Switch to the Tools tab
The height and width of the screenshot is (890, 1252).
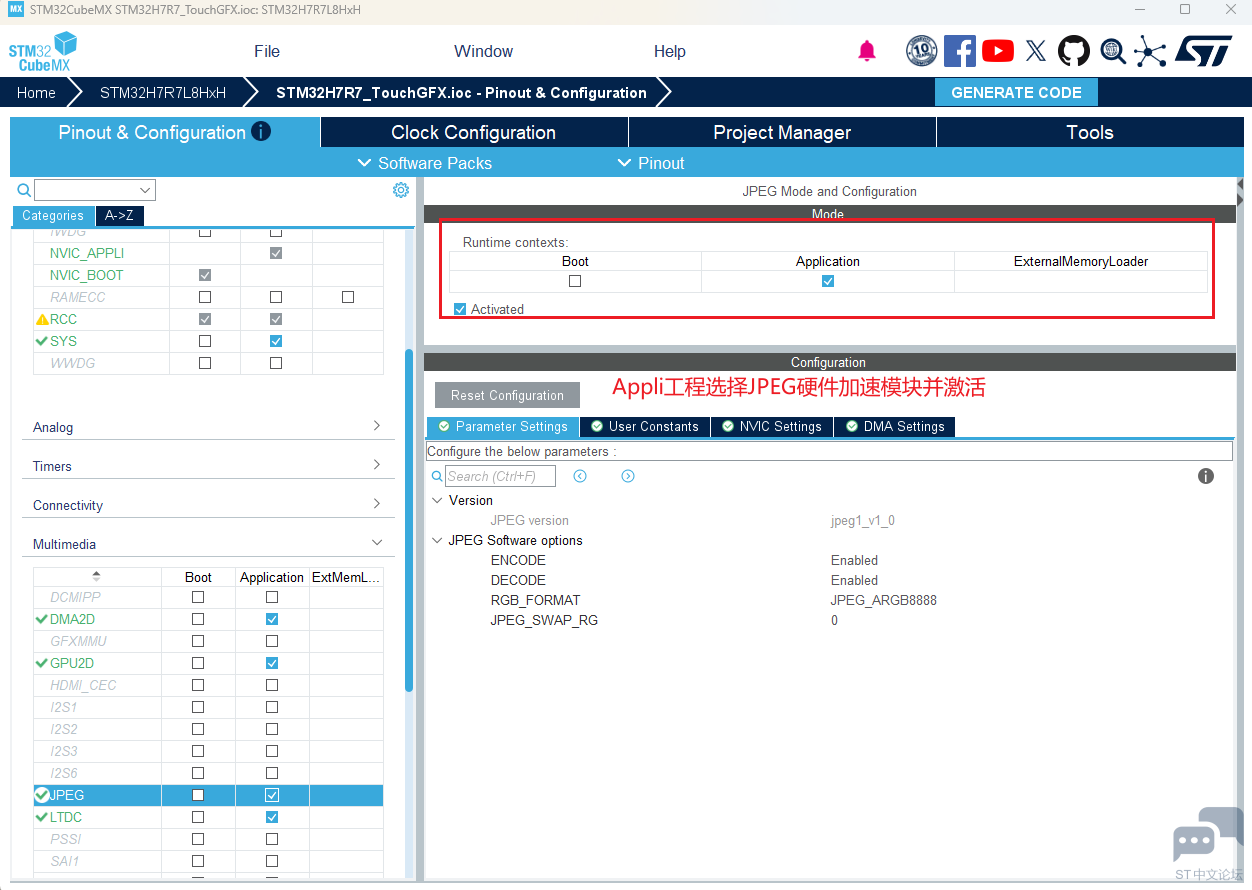(x=1090, y=132)
